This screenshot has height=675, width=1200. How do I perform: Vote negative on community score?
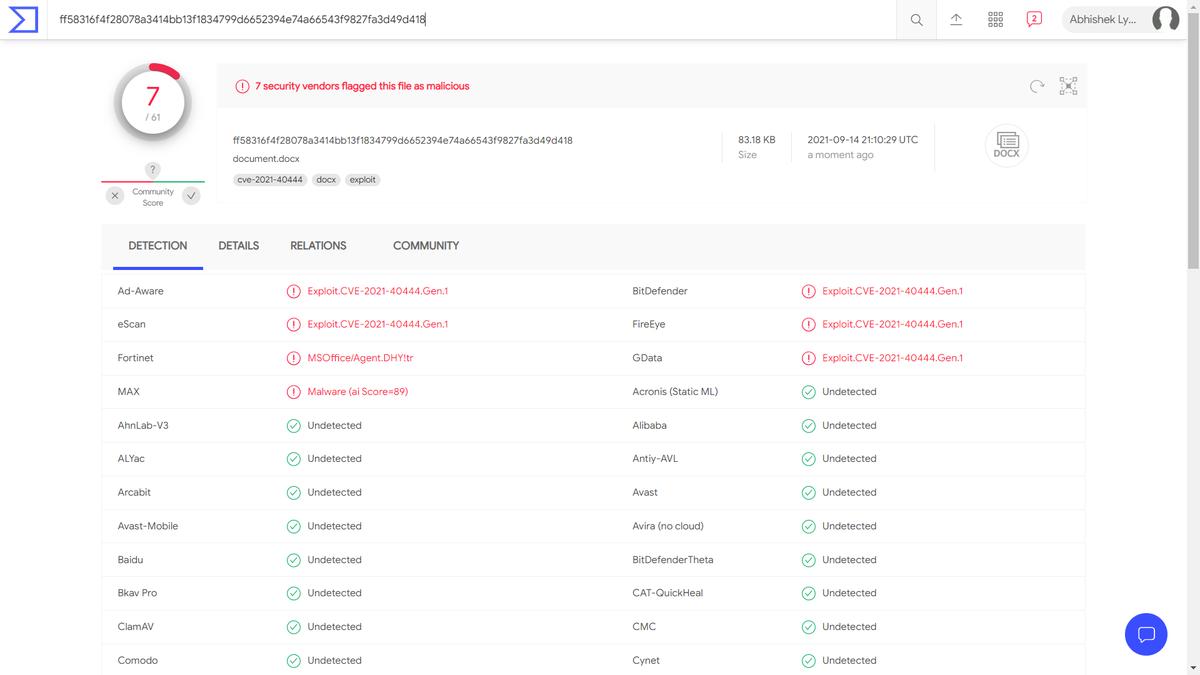tap(115, 196)
